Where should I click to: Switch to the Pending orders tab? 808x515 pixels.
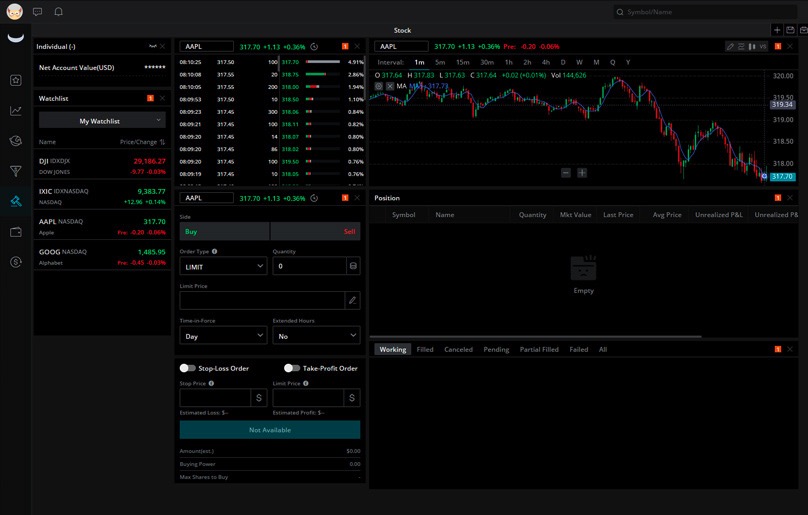(496, 350)
